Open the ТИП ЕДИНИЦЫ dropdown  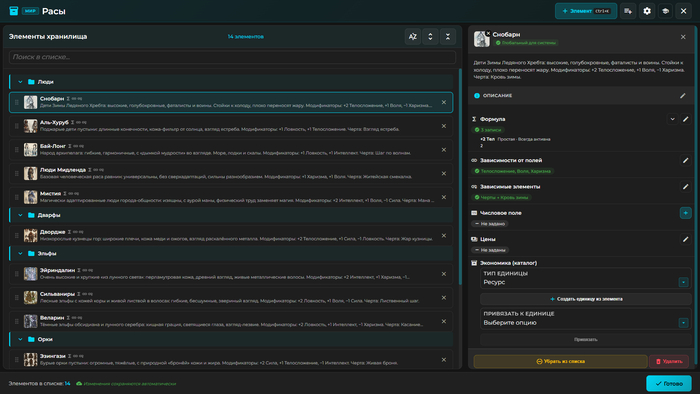pos(586,278)
